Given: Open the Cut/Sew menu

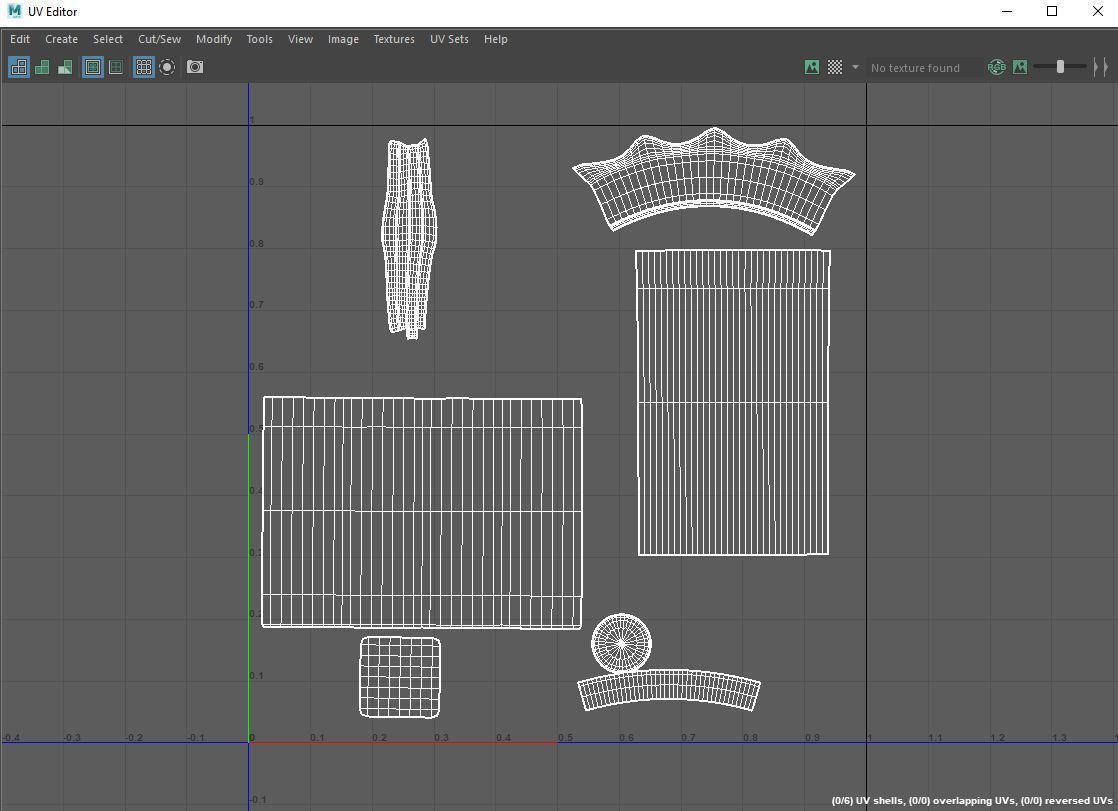Looking at the screenshot, I should 159,39.
